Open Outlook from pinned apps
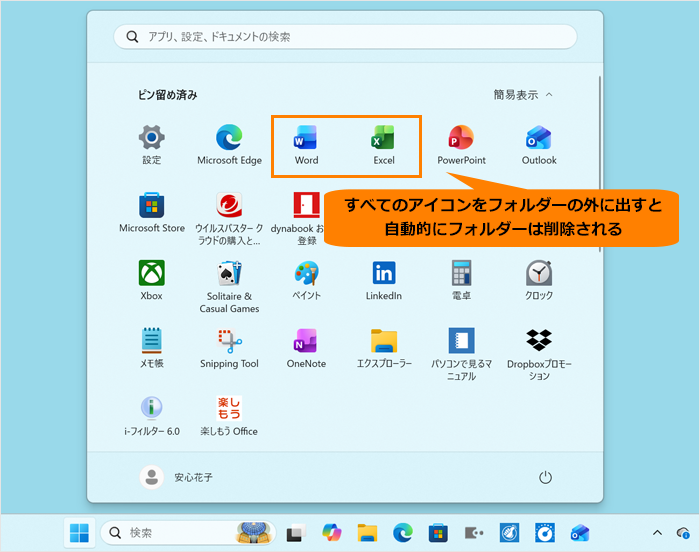700x552 pixels. point(539,145)
